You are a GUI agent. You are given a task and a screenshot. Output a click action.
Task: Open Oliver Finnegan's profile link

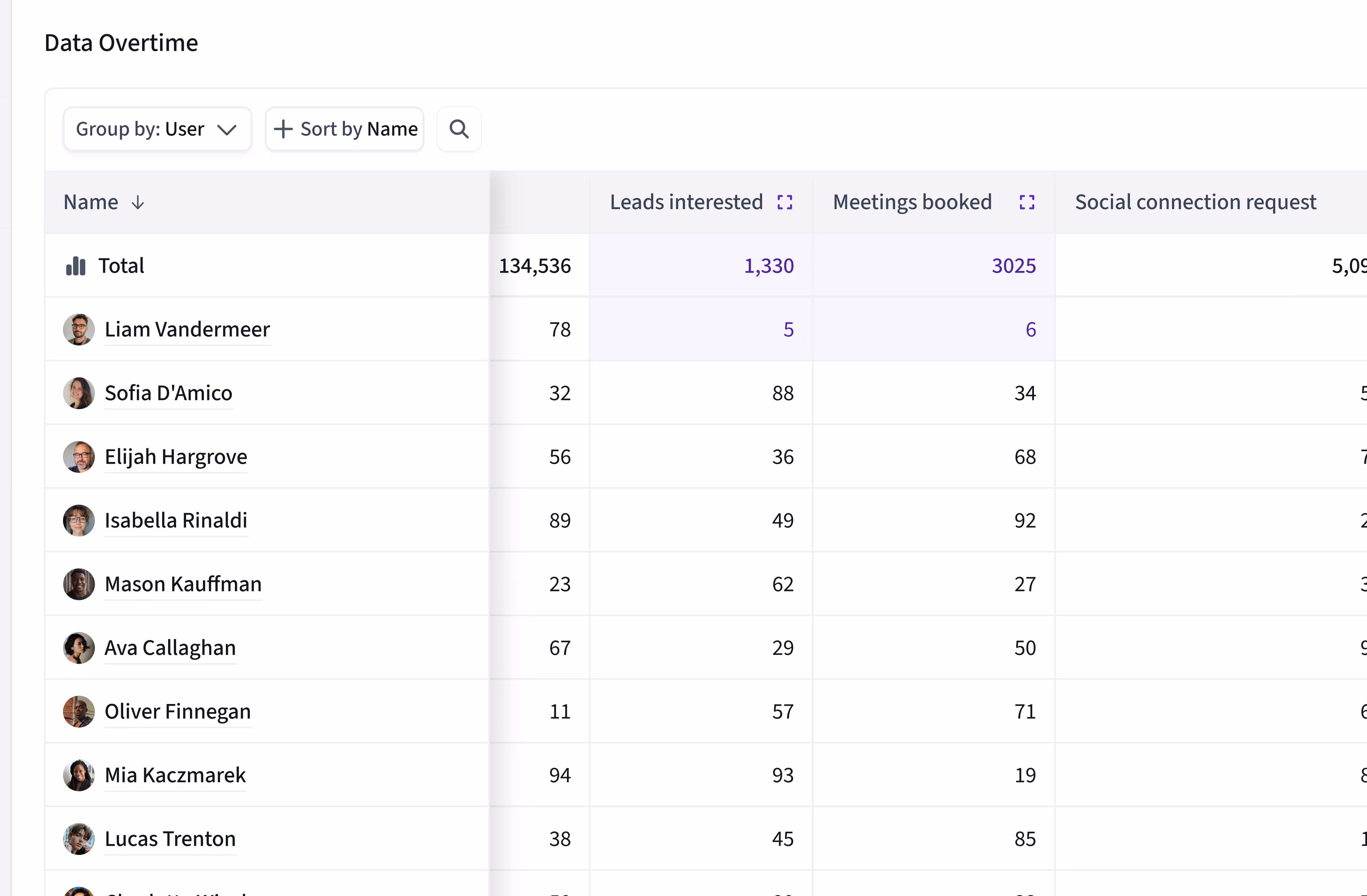click(x=177, y=712)
